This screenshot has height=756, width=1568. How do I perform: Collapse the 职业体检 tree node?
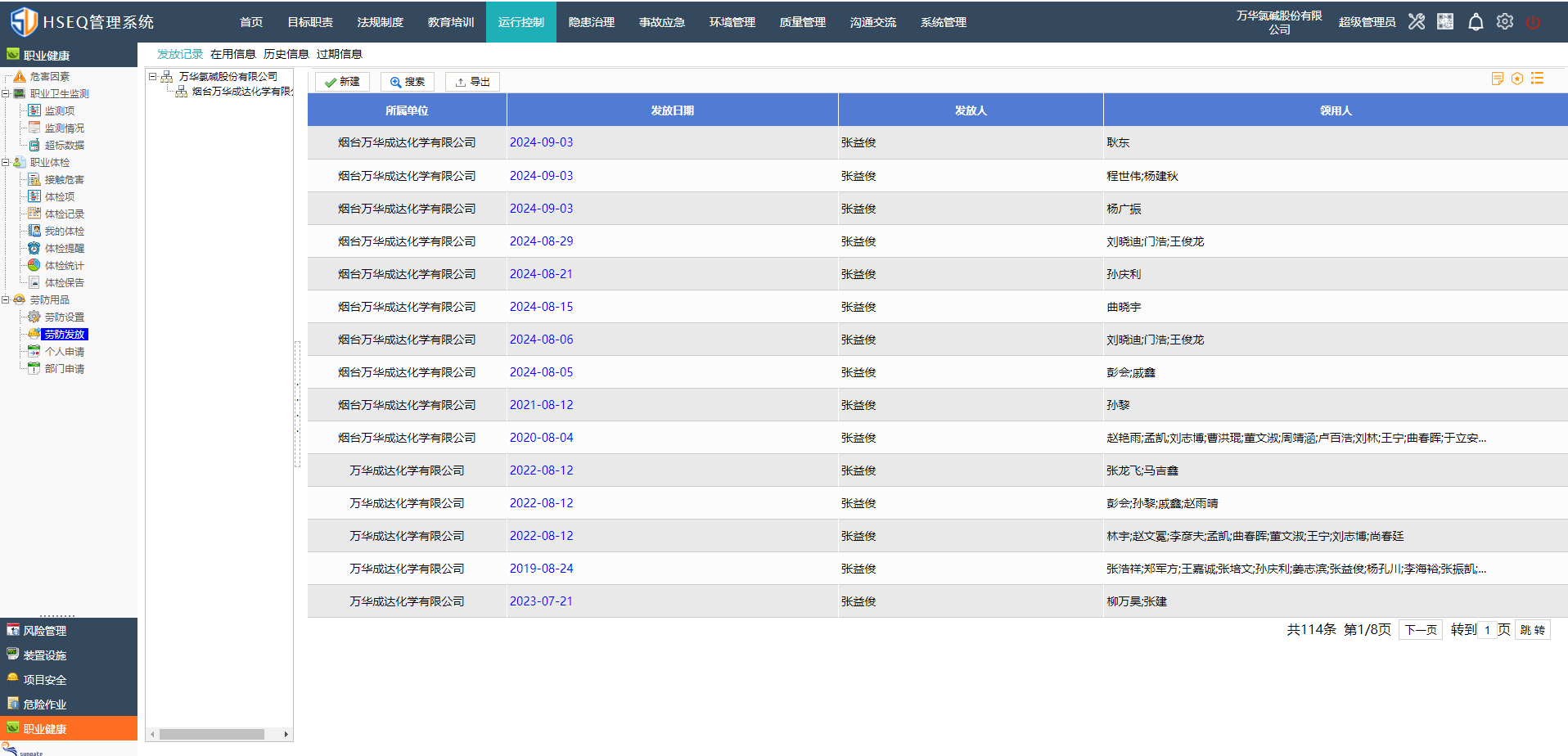6,163
